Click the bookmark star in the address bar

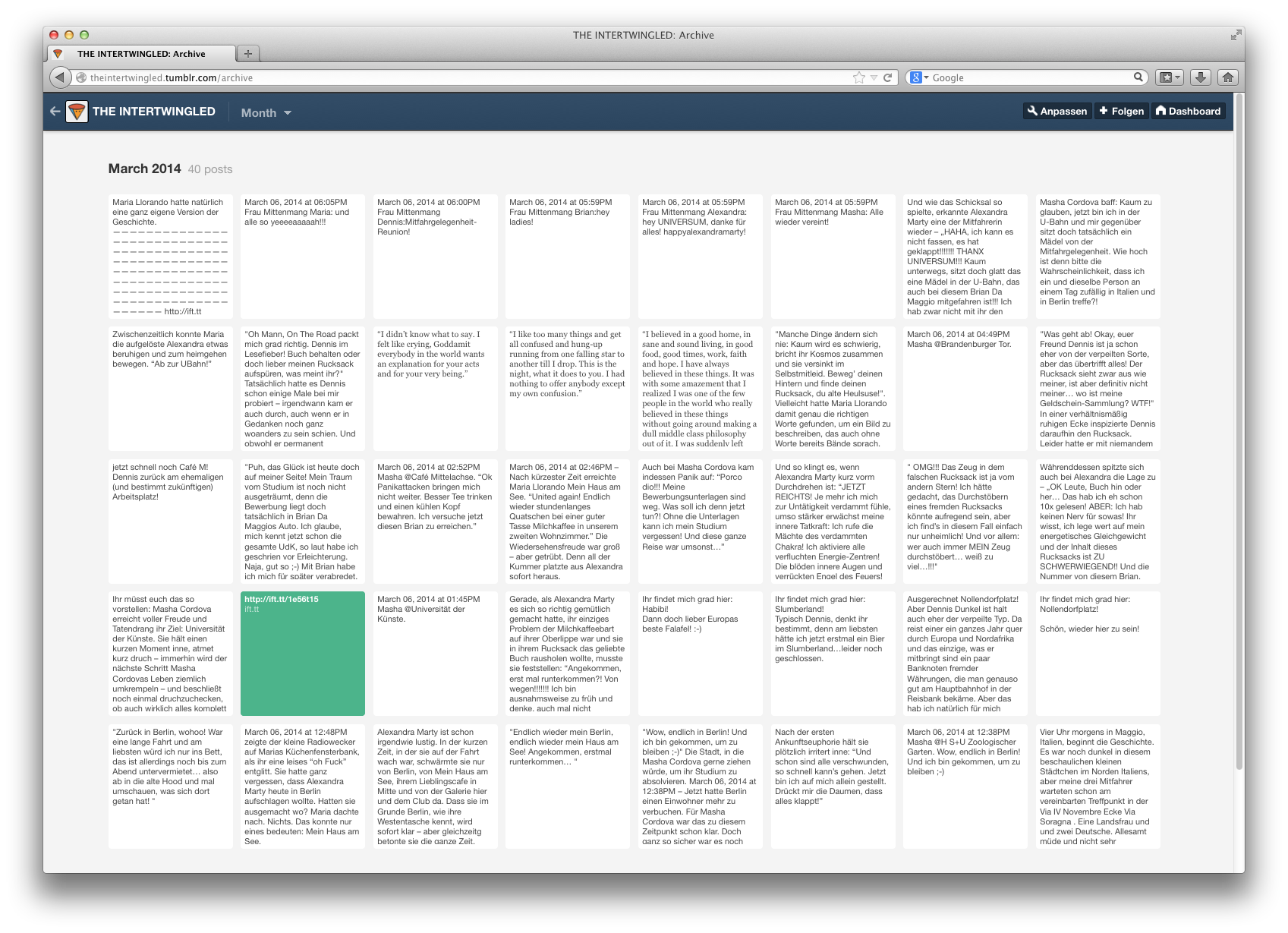(858, 77)
